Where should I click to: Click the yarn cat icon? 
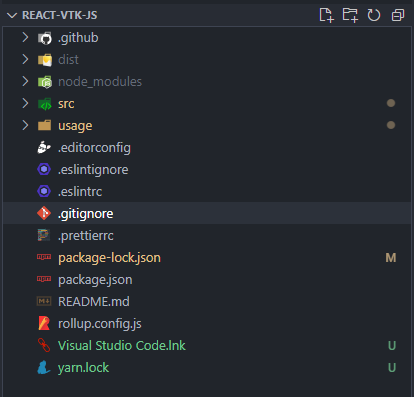(x=44, y=368)
